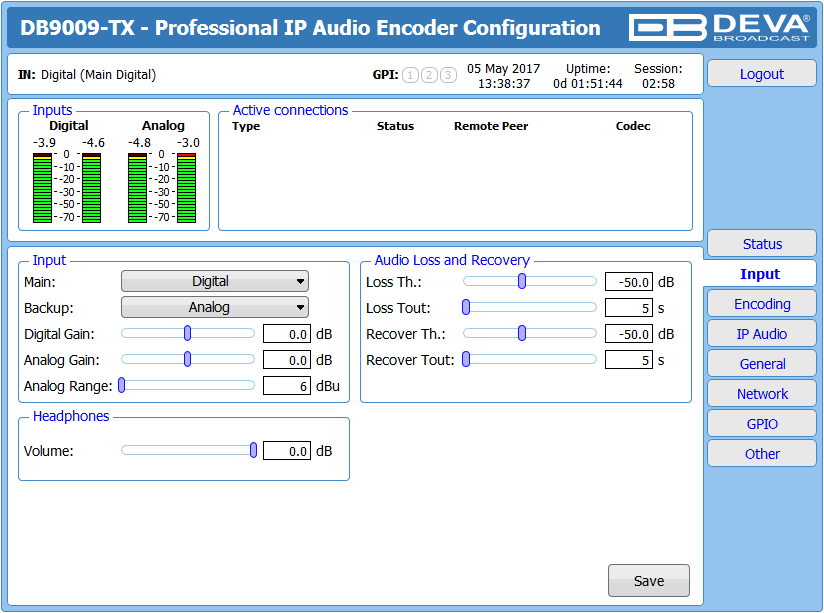Click the Digital left level meter
824x613 pixels.
coord(43,188)
